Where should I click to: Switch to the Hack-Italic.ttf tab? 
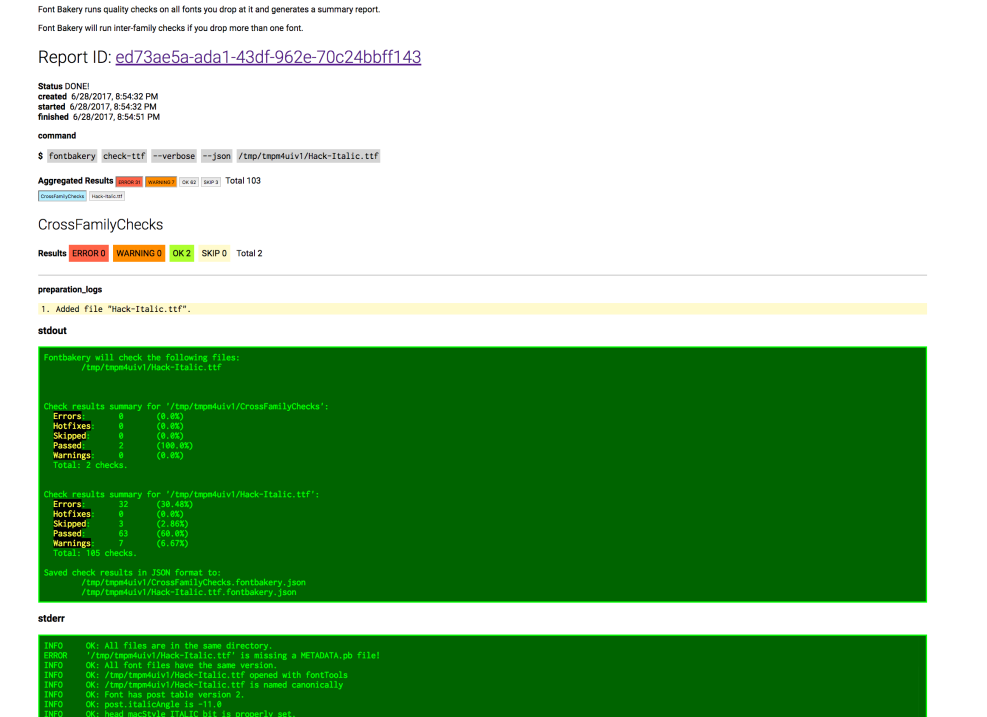tap(121, 196)
